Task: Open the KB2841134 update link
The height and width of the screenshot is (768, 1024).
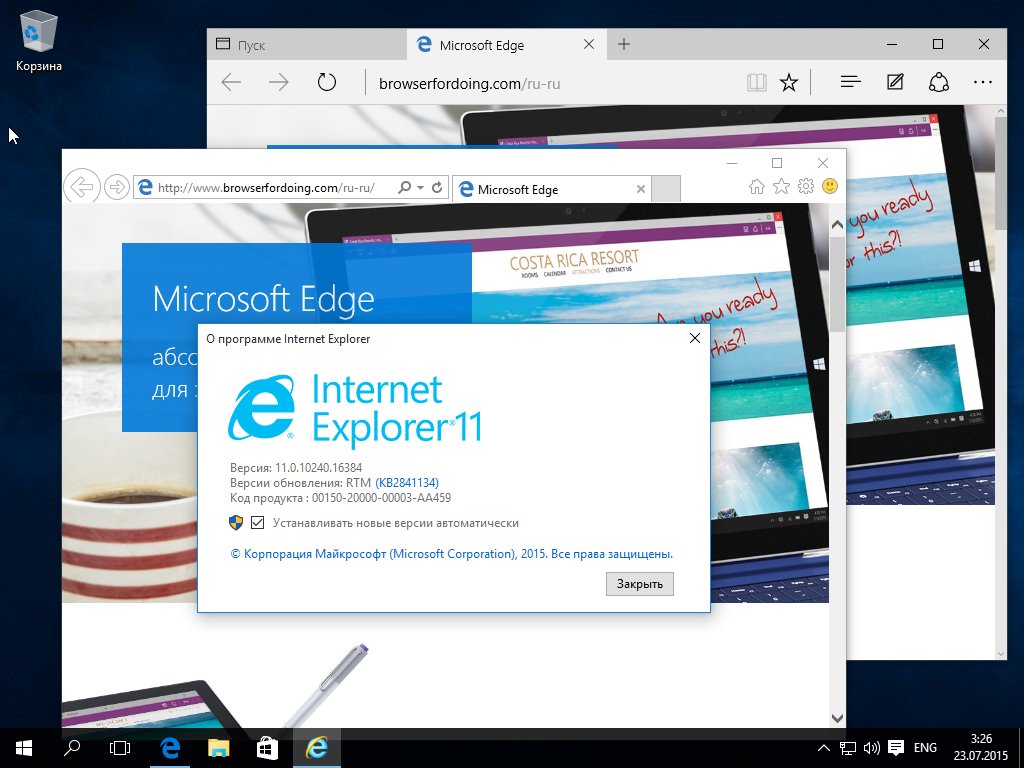Action: pyautogui.click(x=407, y=483)
